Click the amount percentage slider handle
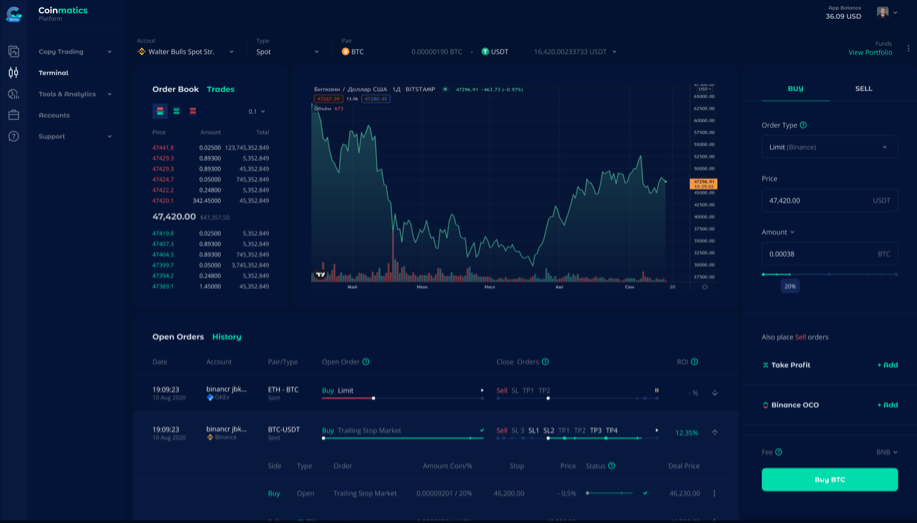This screenshot has width=917, height=523. point(789,274)
